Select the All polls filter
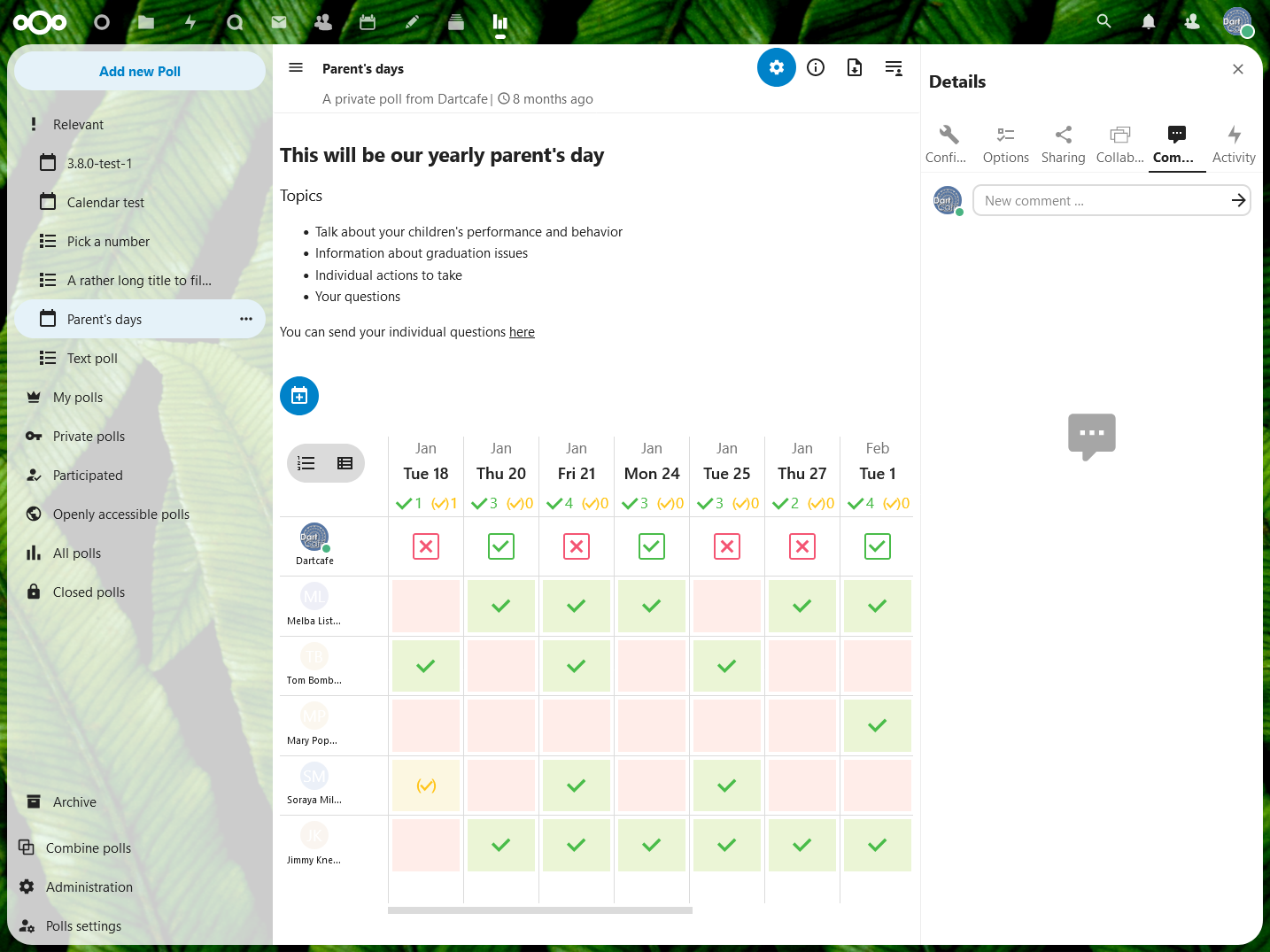 (x=140, y=553)
